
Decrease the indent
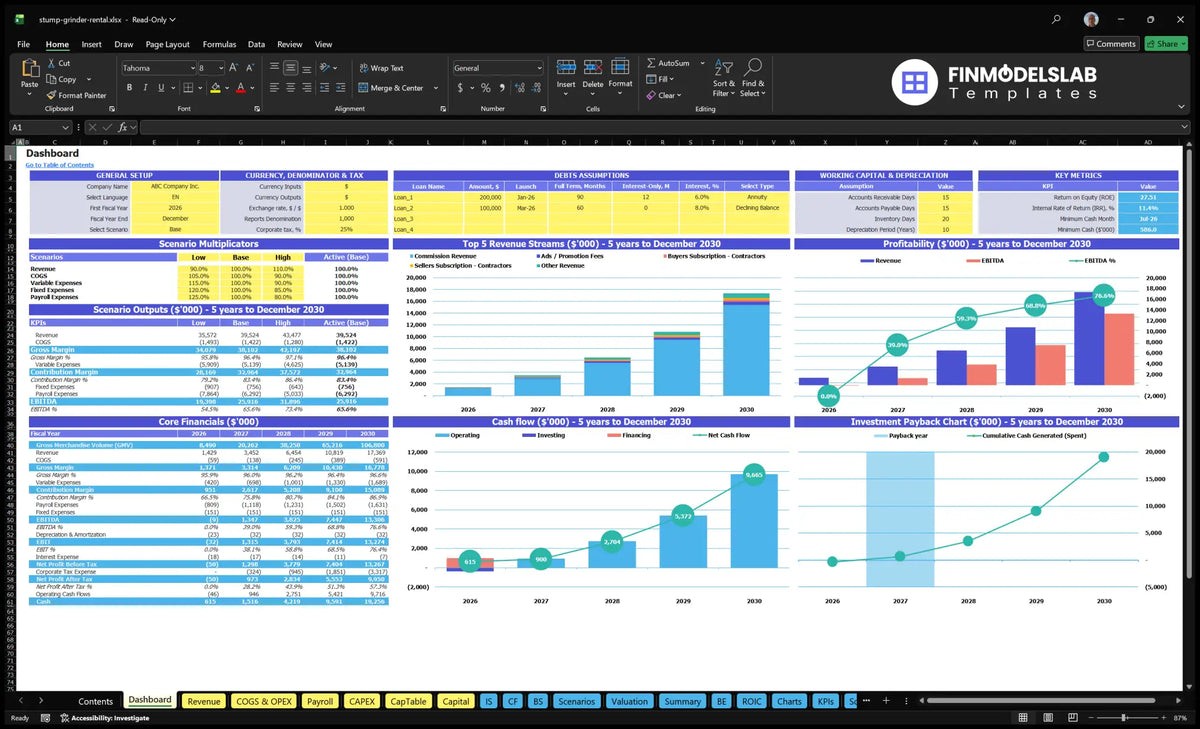point(326,88)
